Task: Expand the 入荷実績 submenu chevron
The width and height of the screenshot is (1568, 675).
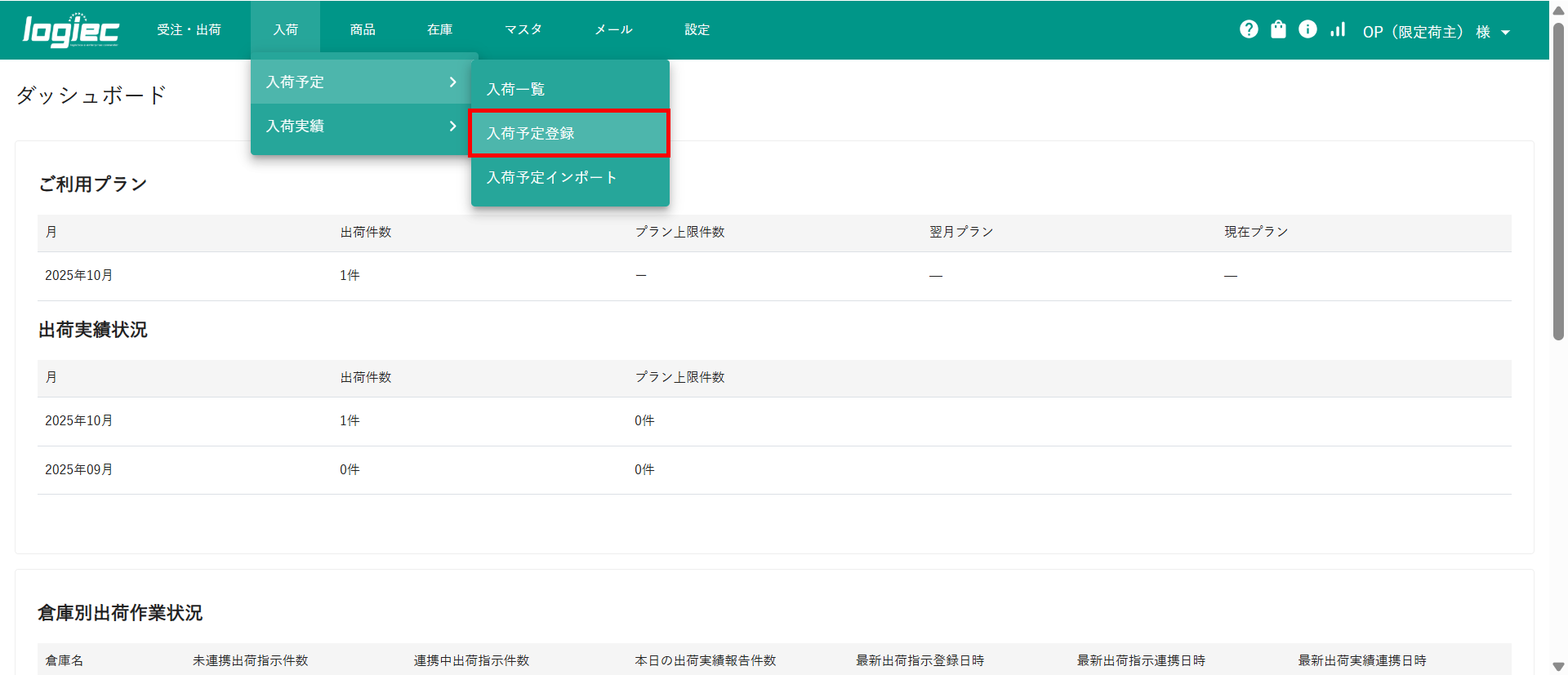Action: pyautogui.click(x=452, y=127)
